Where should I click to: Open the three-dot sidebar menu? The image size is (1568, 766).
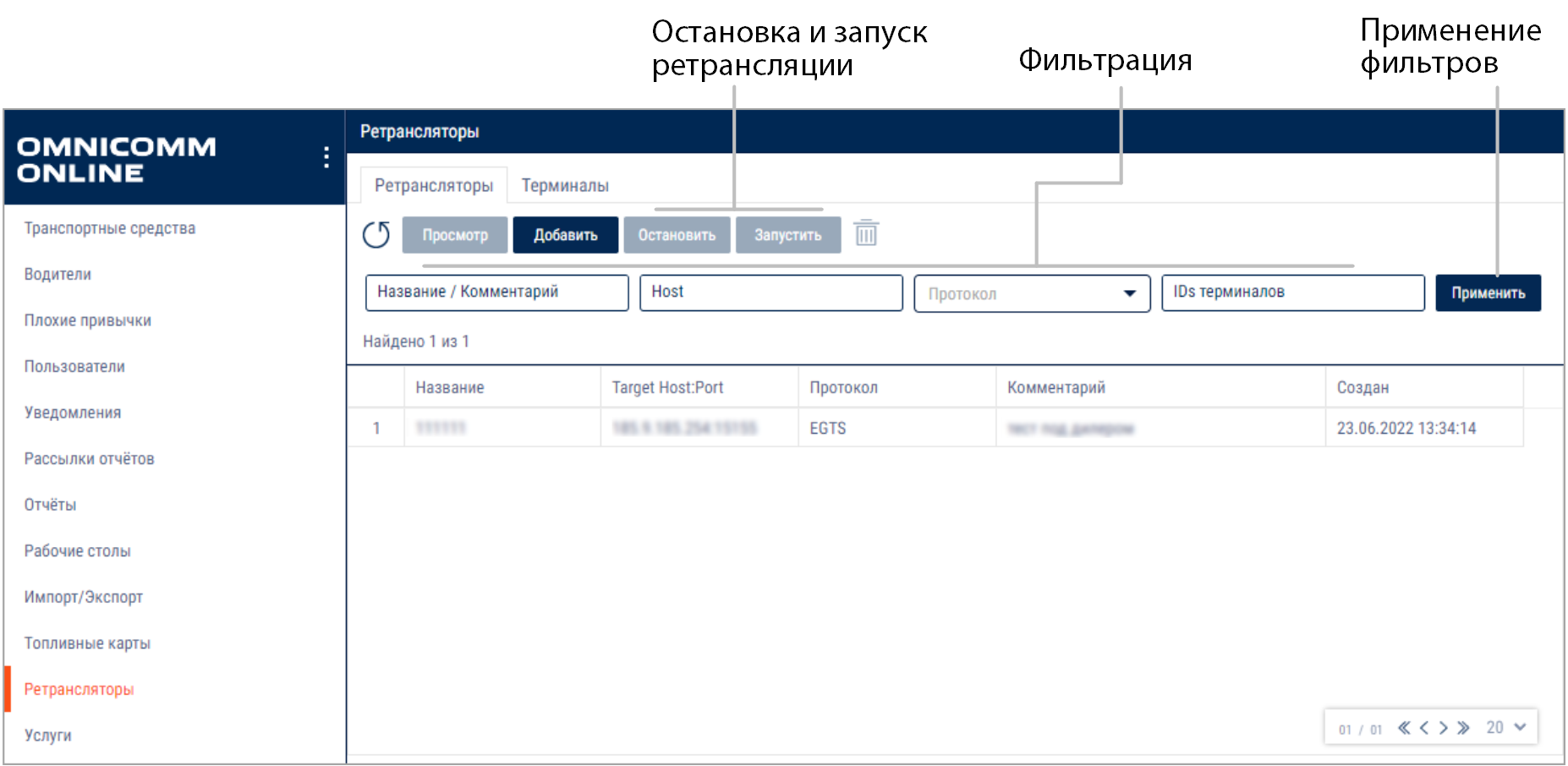(x=326, y=157)
